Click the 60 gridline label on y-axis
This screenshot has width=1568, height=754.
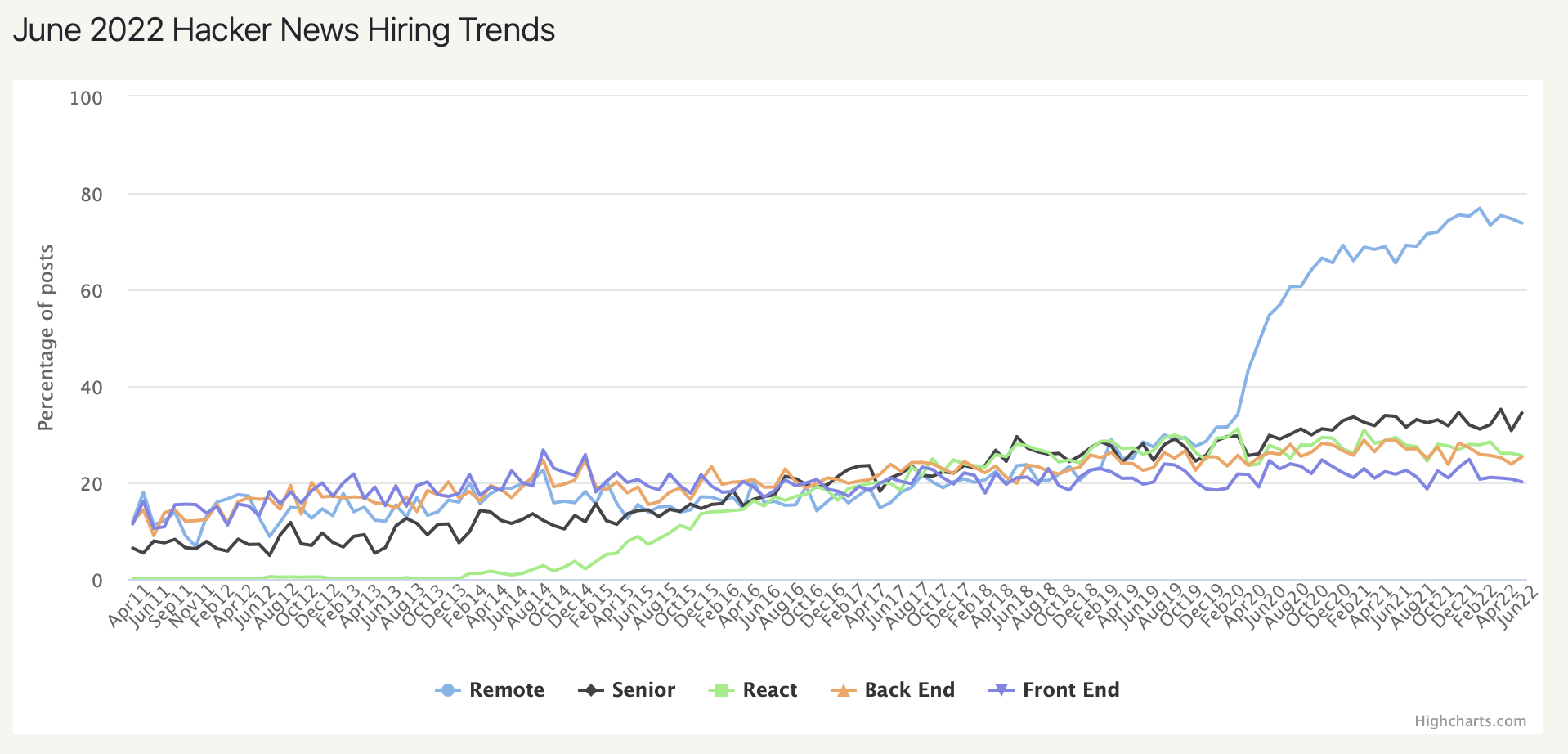tap(92, 291)
